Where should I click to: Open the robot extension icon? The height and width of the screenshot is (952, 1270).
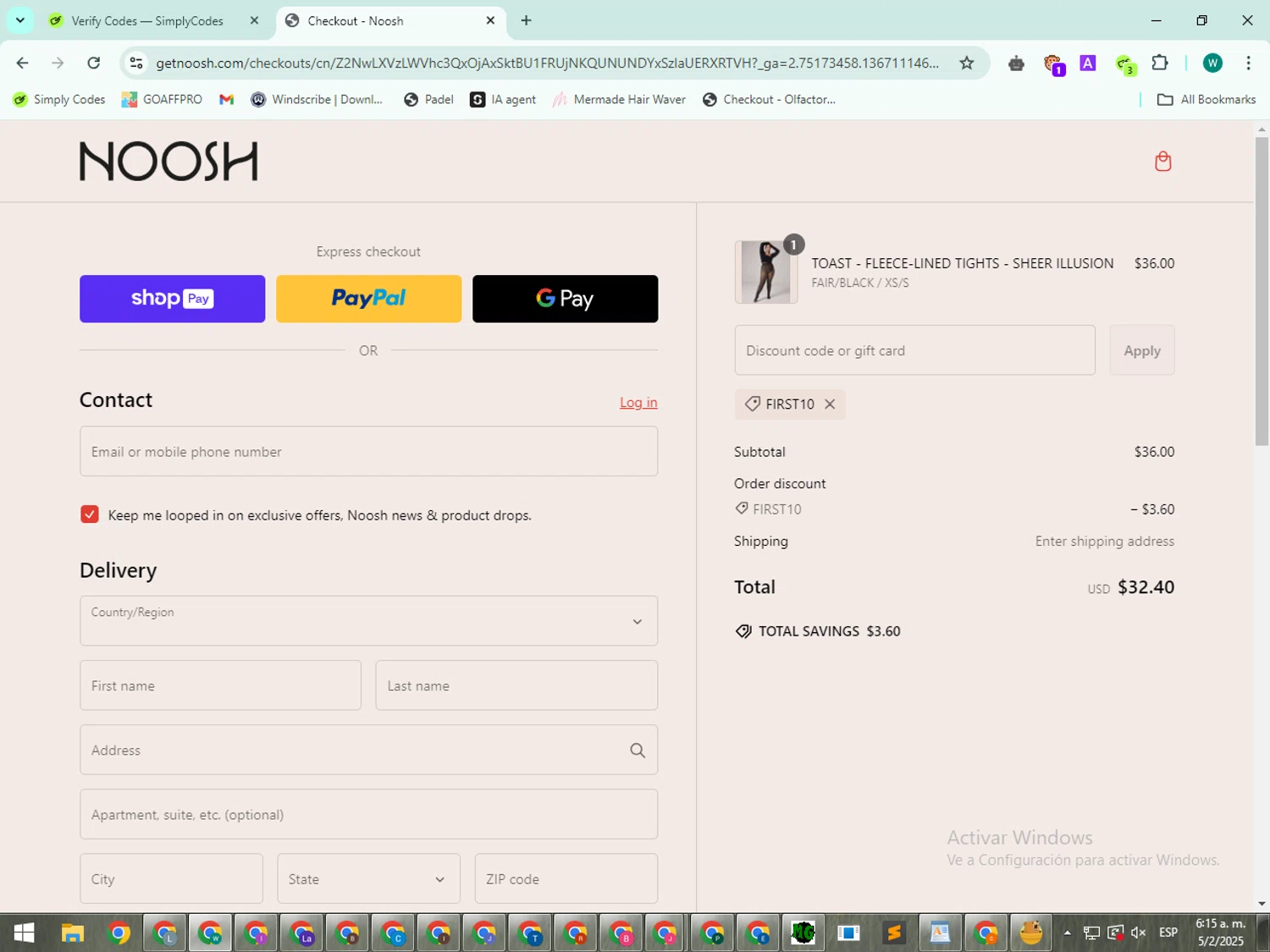[x=1016, y=63]
